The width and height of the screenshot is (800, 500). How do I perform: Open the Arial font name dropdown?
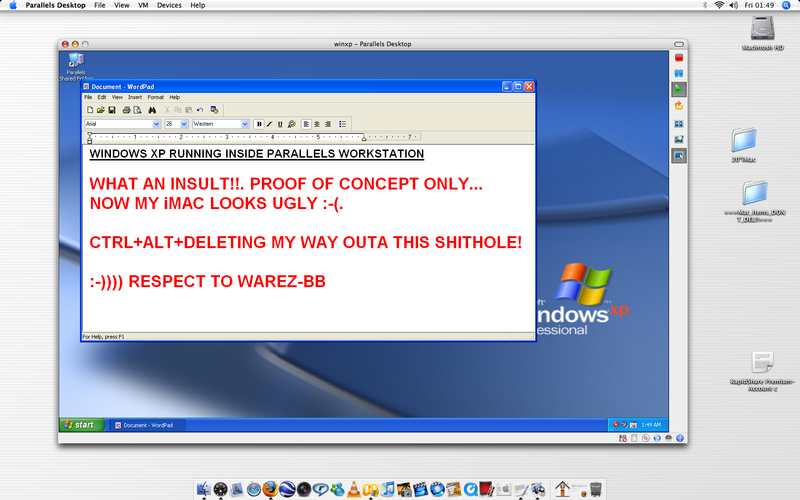point(156,124)
